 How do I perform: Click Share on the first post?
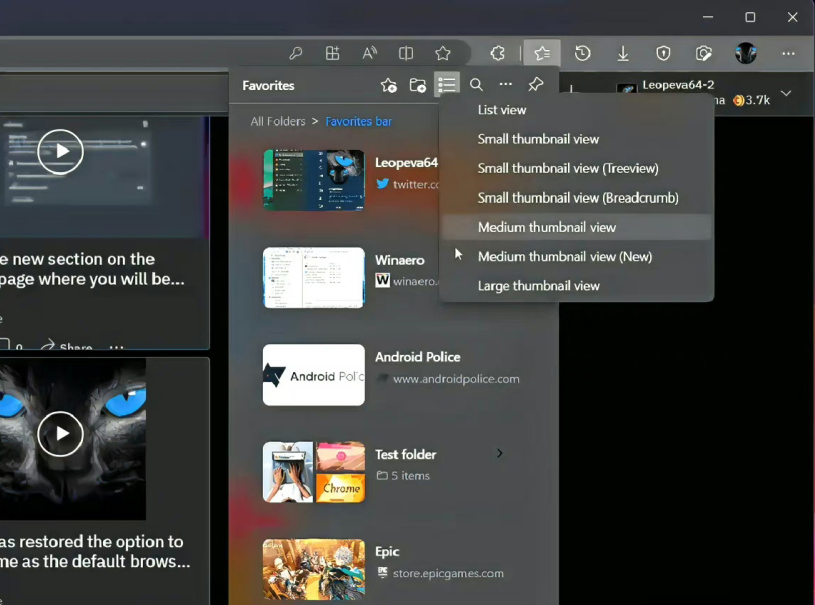(x=68, y=346)
